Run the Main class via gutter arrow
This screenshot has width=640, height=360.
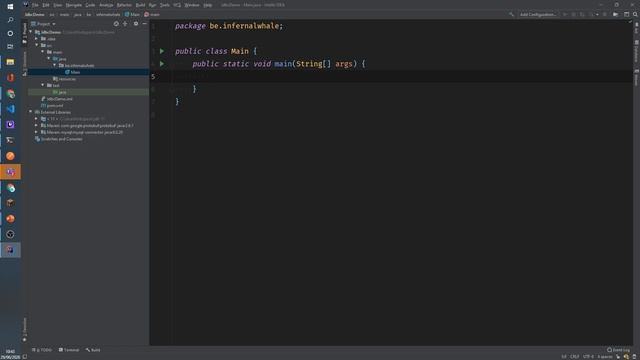pyautogui.click(x=162, y=51)
